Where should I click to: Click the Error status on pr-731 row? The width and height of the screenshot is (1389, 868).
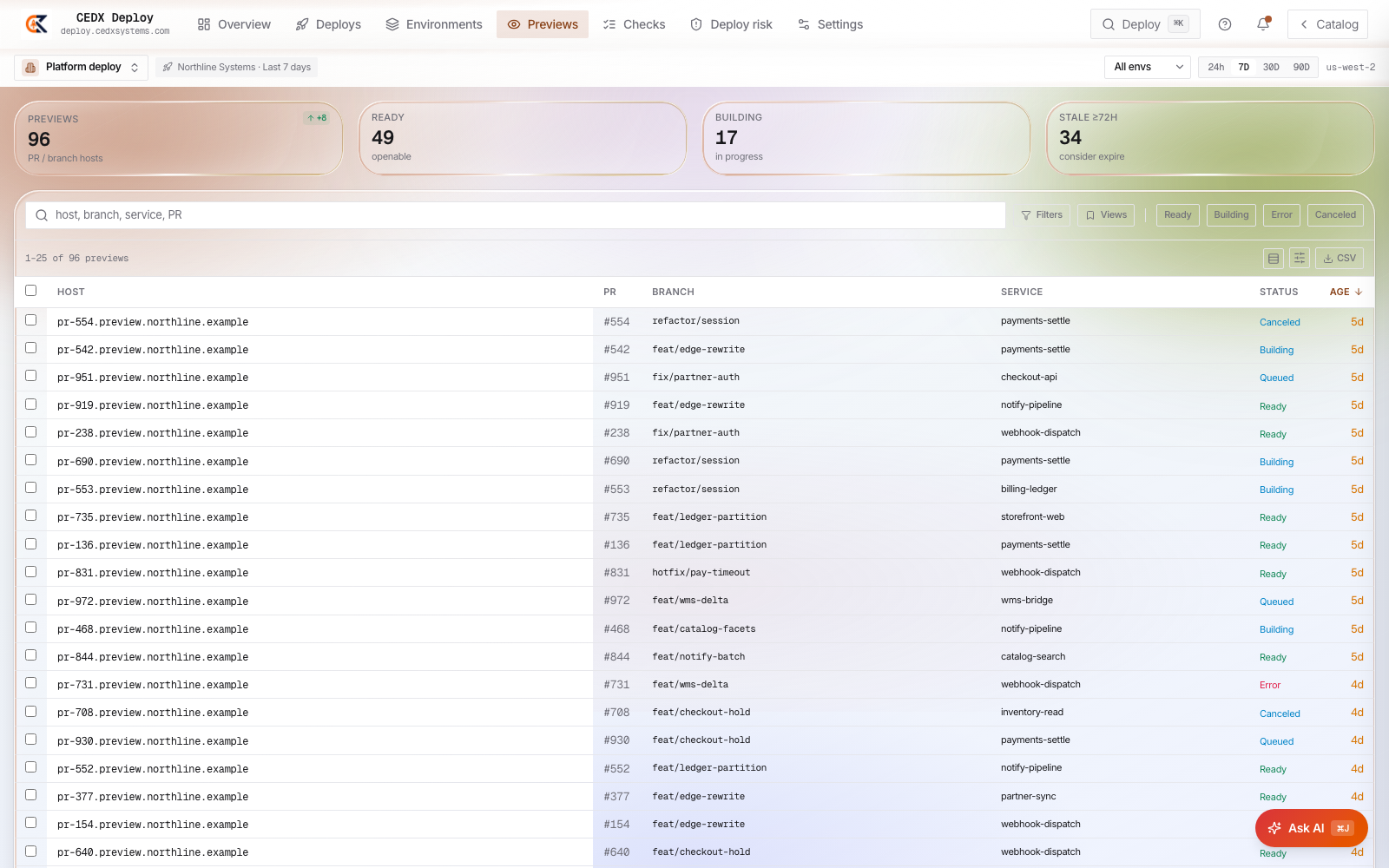1270,685
